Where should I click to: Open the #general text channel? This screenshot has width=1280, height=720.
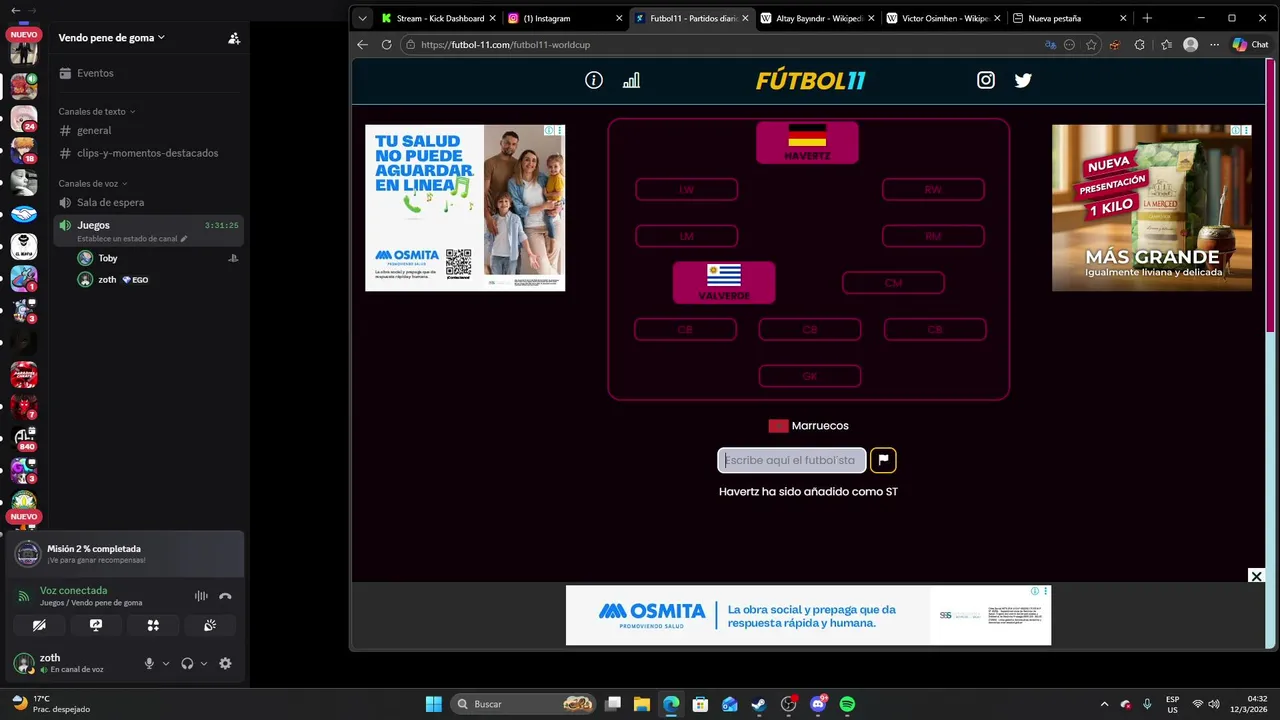[x=149, y=130]
